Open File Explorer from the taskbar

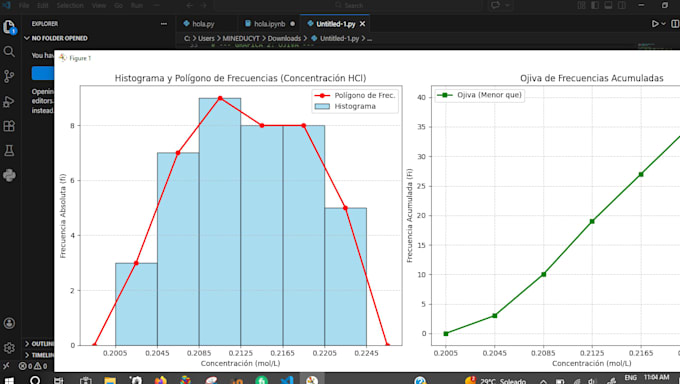tap(110, 381)
